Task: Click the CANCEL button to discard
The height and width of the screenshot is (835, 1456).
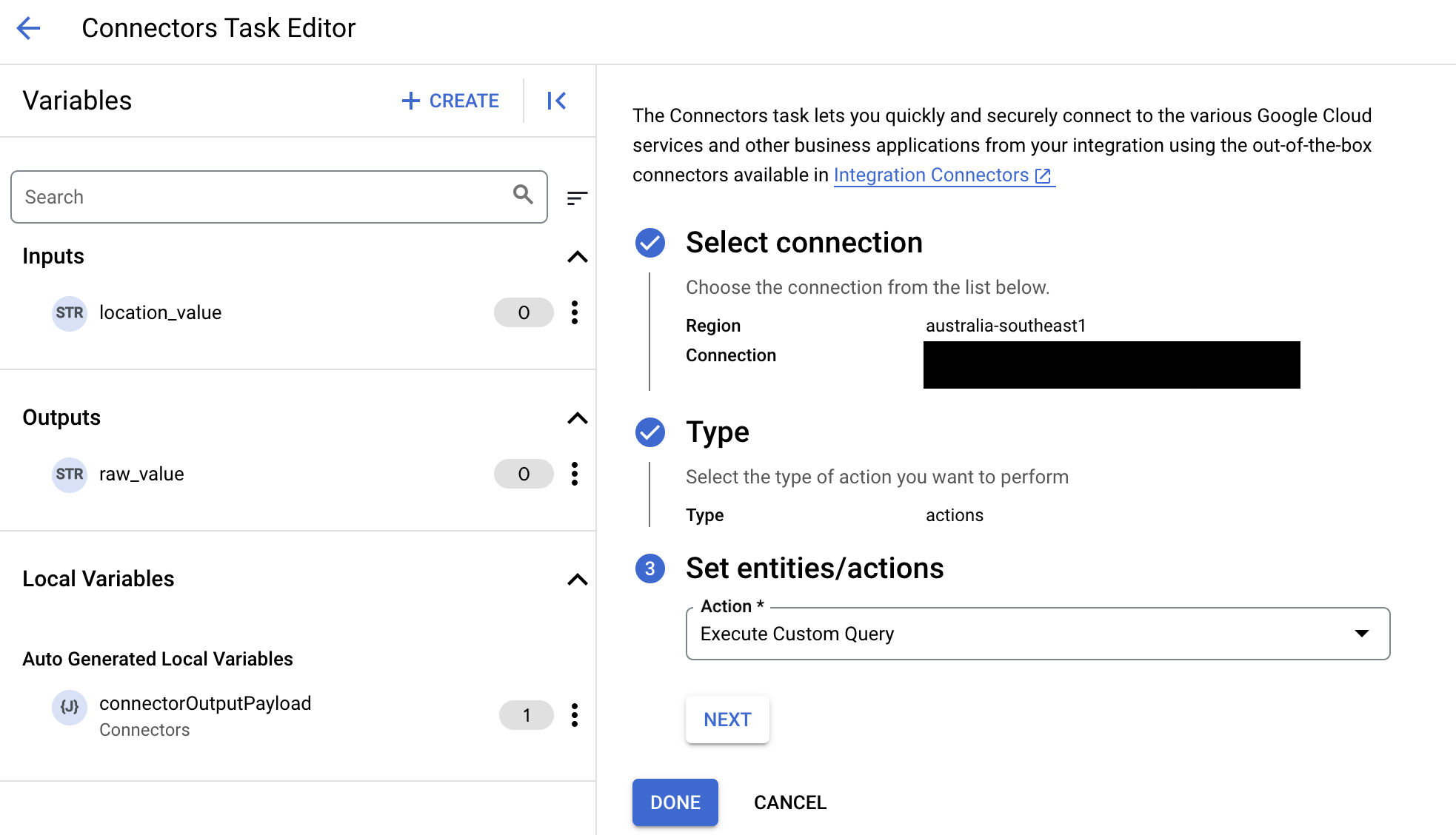Action: tap(790, 802)
